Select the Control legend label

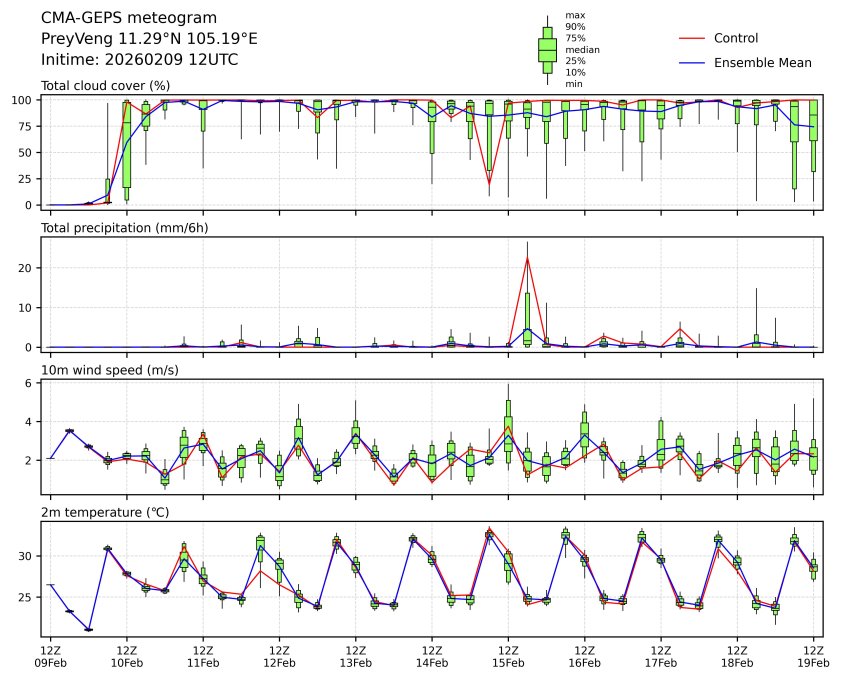[736, 38]
